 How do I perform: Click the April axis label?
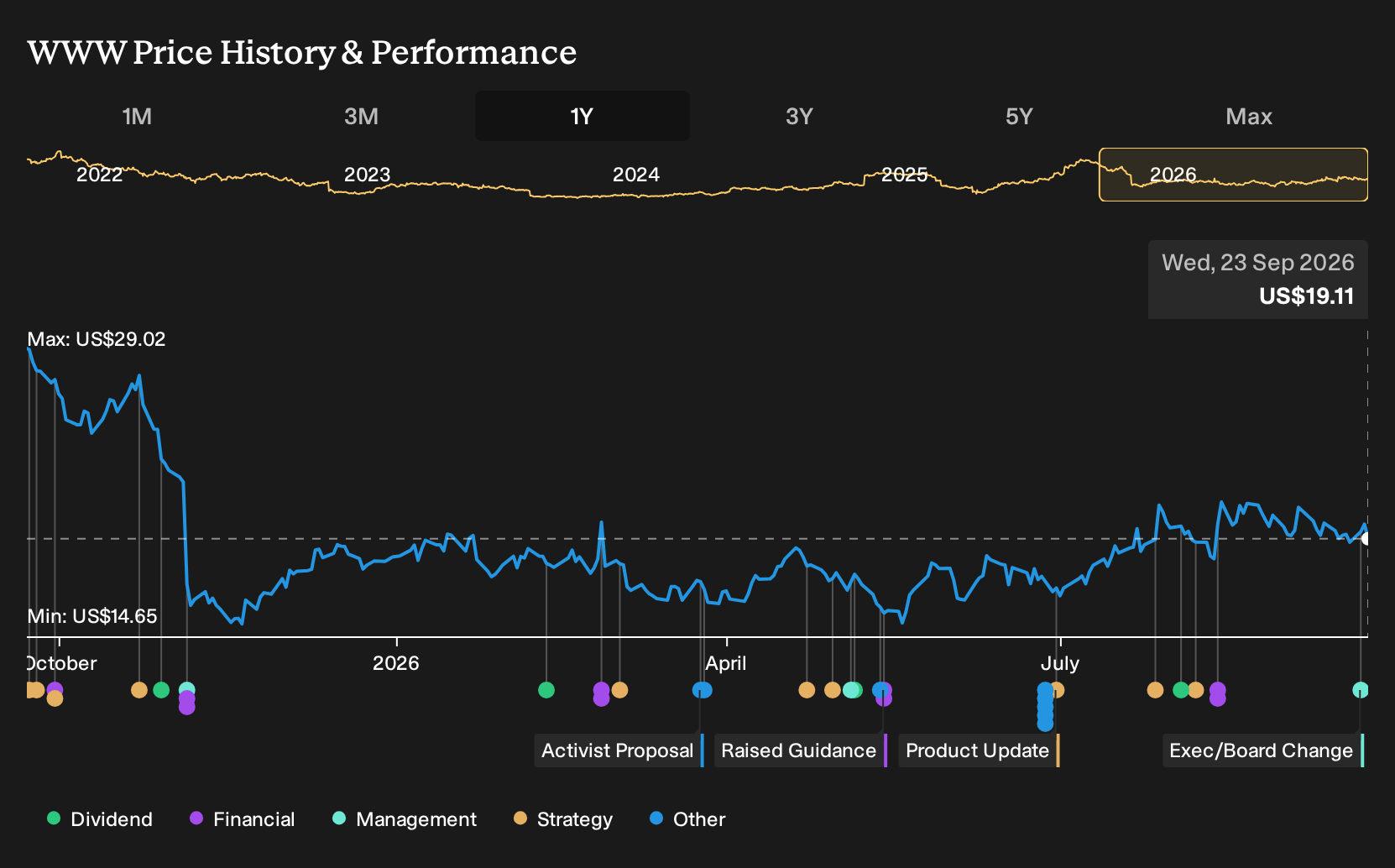click(x=726, y=663)
